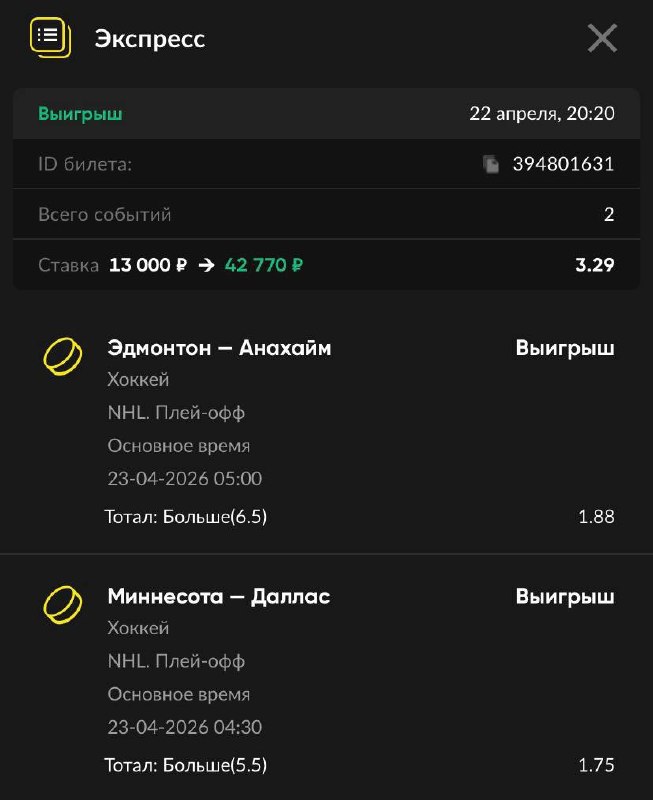The width and height of the screenshot is (653, 800).
Task: Click the Экспресс header title
Action: pos(150,39)
